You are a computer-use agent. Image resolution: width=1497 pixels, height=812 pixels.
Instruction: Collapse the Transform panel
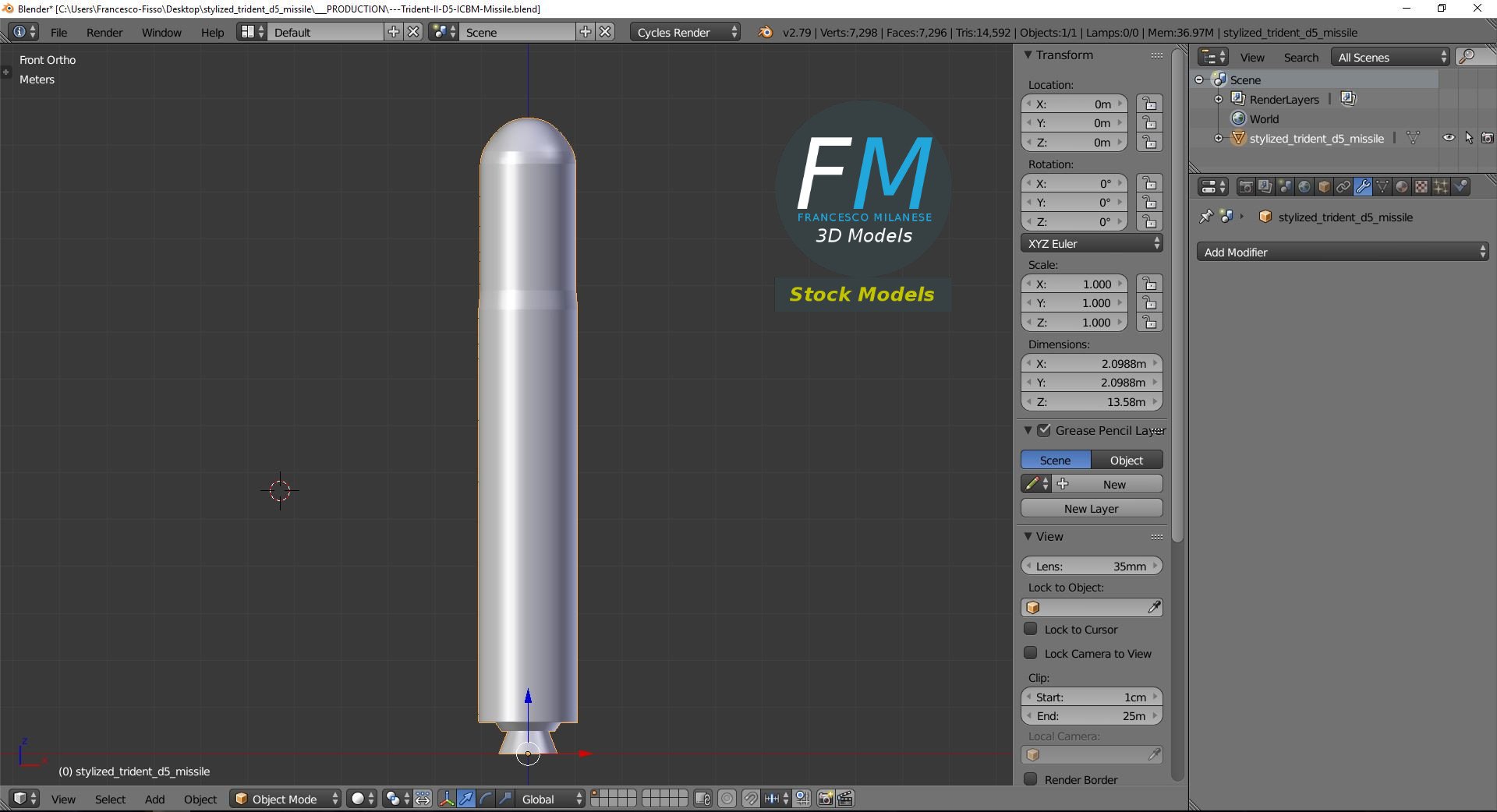(1028, 55)
